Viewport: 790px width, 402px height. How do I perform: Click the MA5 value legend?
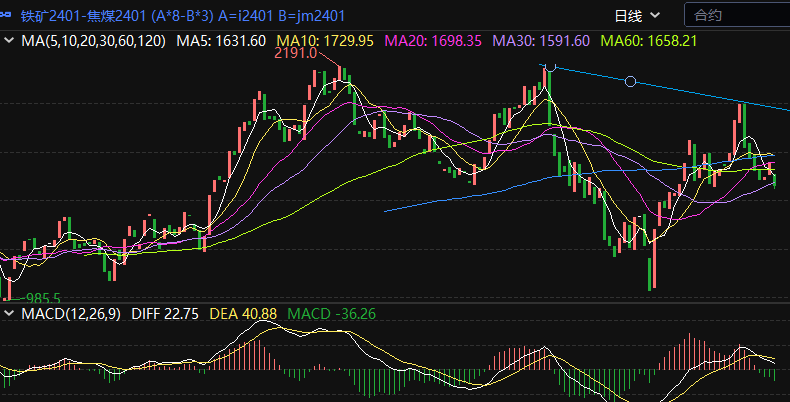[221, 41]
